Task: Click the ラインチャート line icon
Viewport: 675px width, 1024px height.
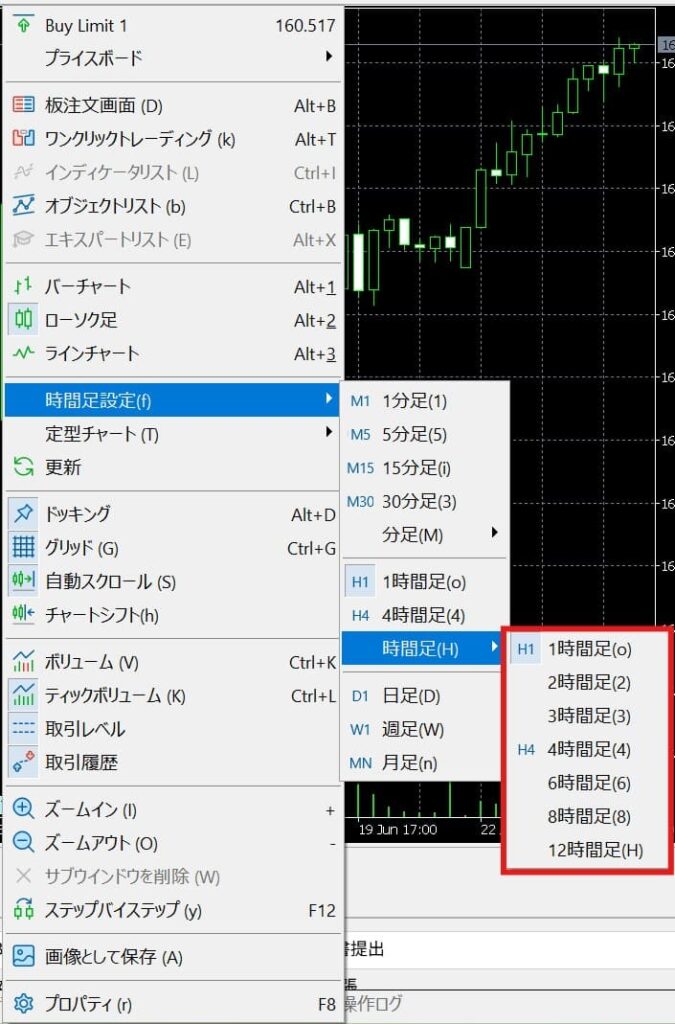Action: tap(24, 353)
